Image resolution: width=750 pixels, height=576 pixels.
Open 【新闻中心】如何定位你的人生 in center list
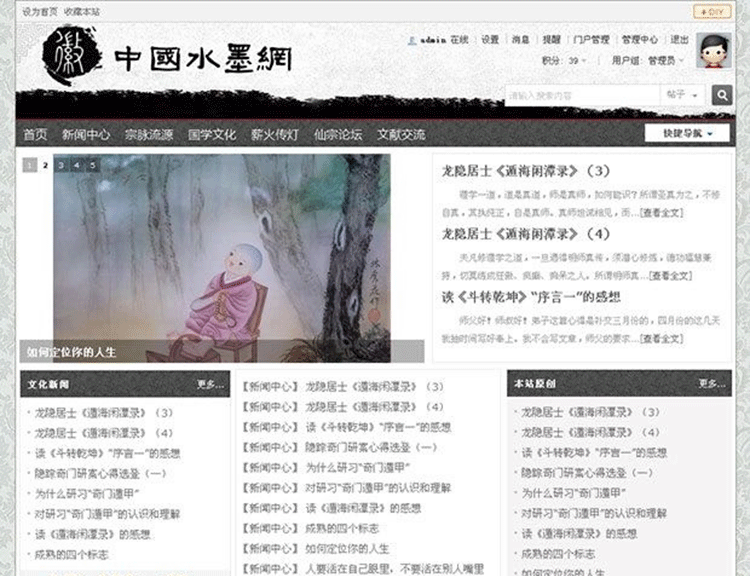pos(316,549)
